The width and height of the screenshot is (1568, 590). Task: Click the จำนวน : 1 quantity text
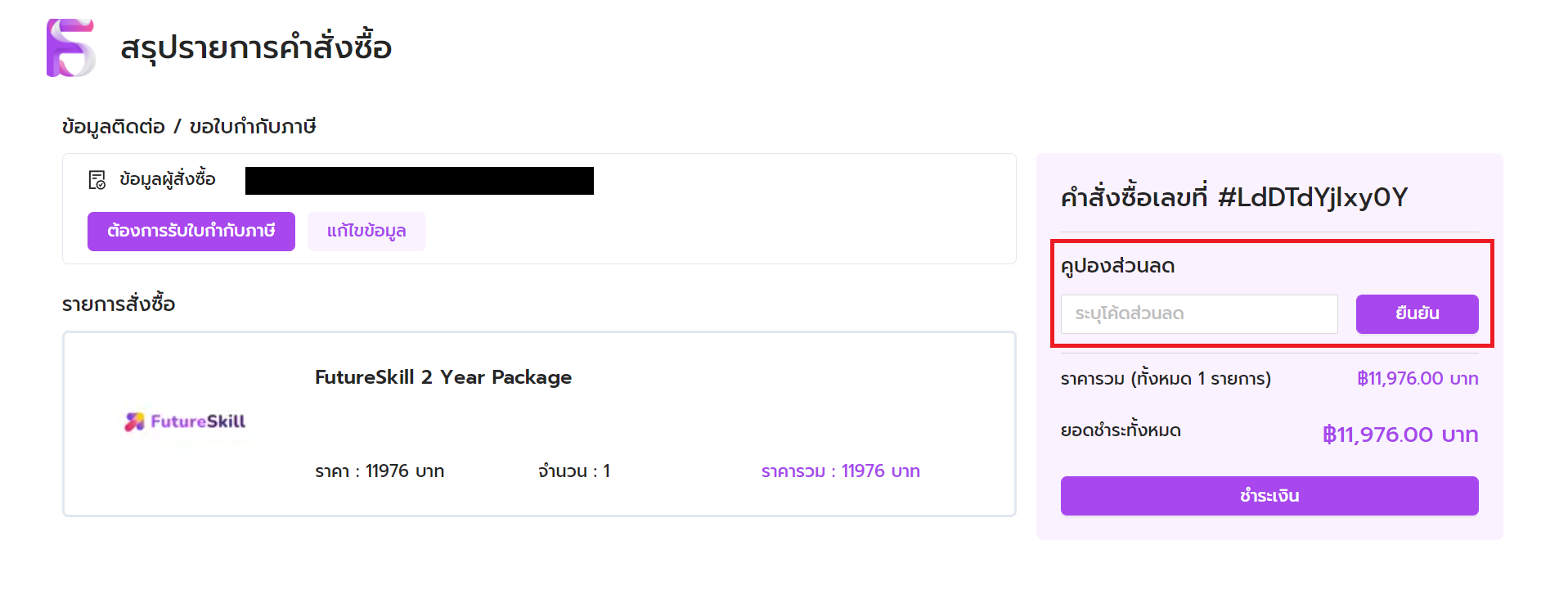[x=574, y=471]
